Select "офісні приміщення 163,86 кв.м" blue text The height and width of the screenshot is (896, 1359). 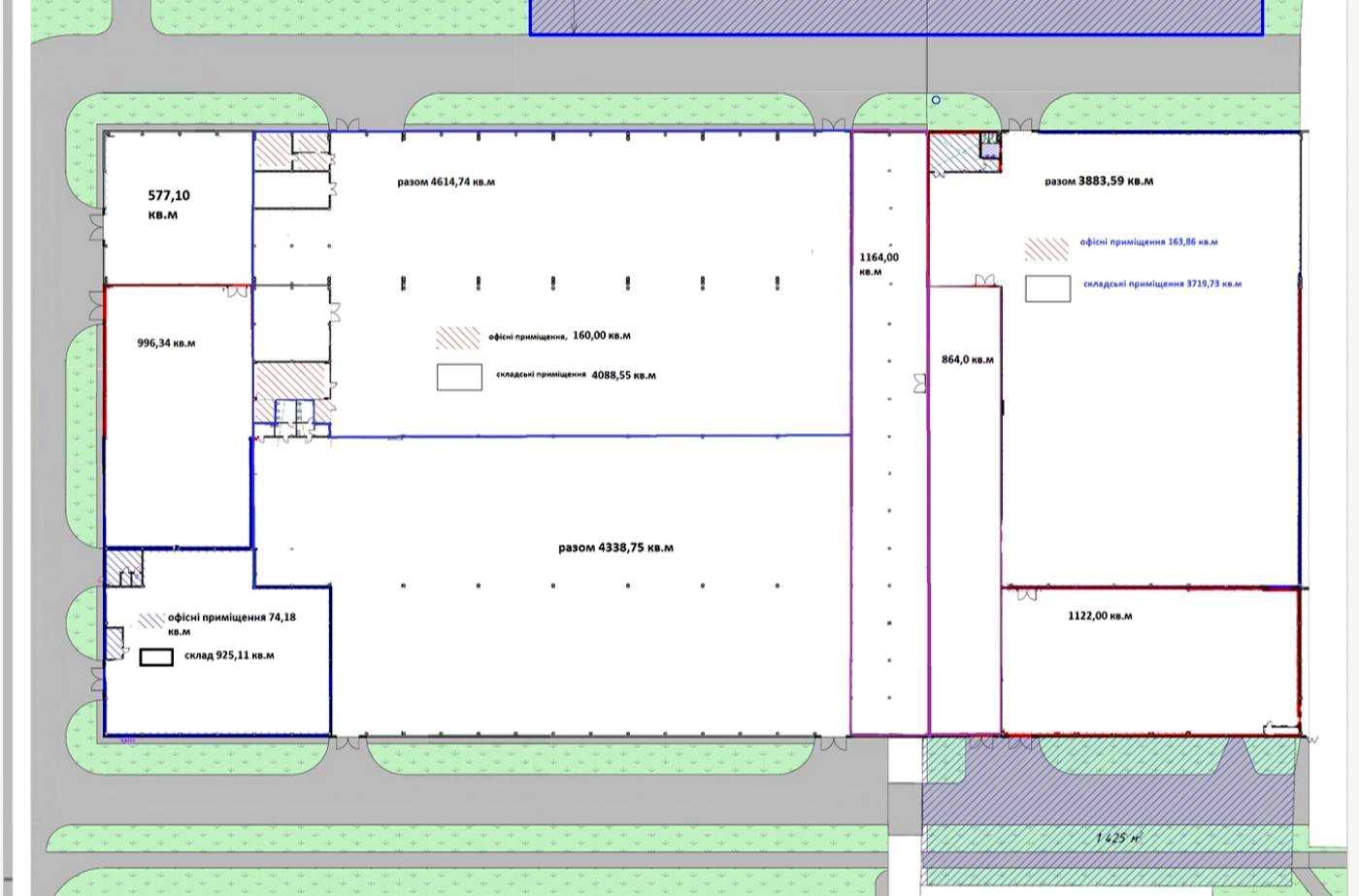(x=1148, y=242)
